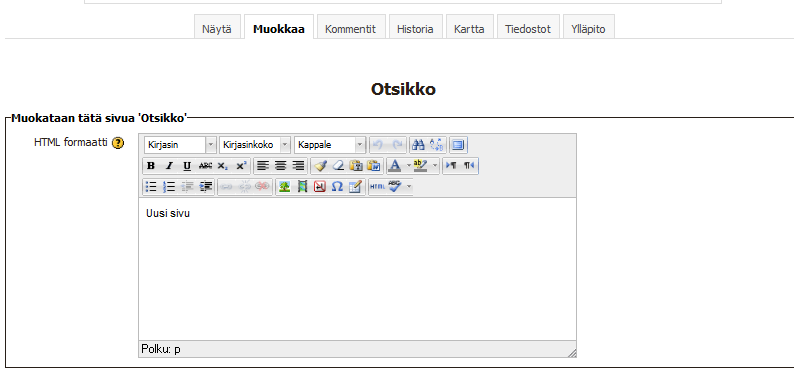794x382 pixels.
Task: Apply italic formatting
Action: (x=169, y=166)
